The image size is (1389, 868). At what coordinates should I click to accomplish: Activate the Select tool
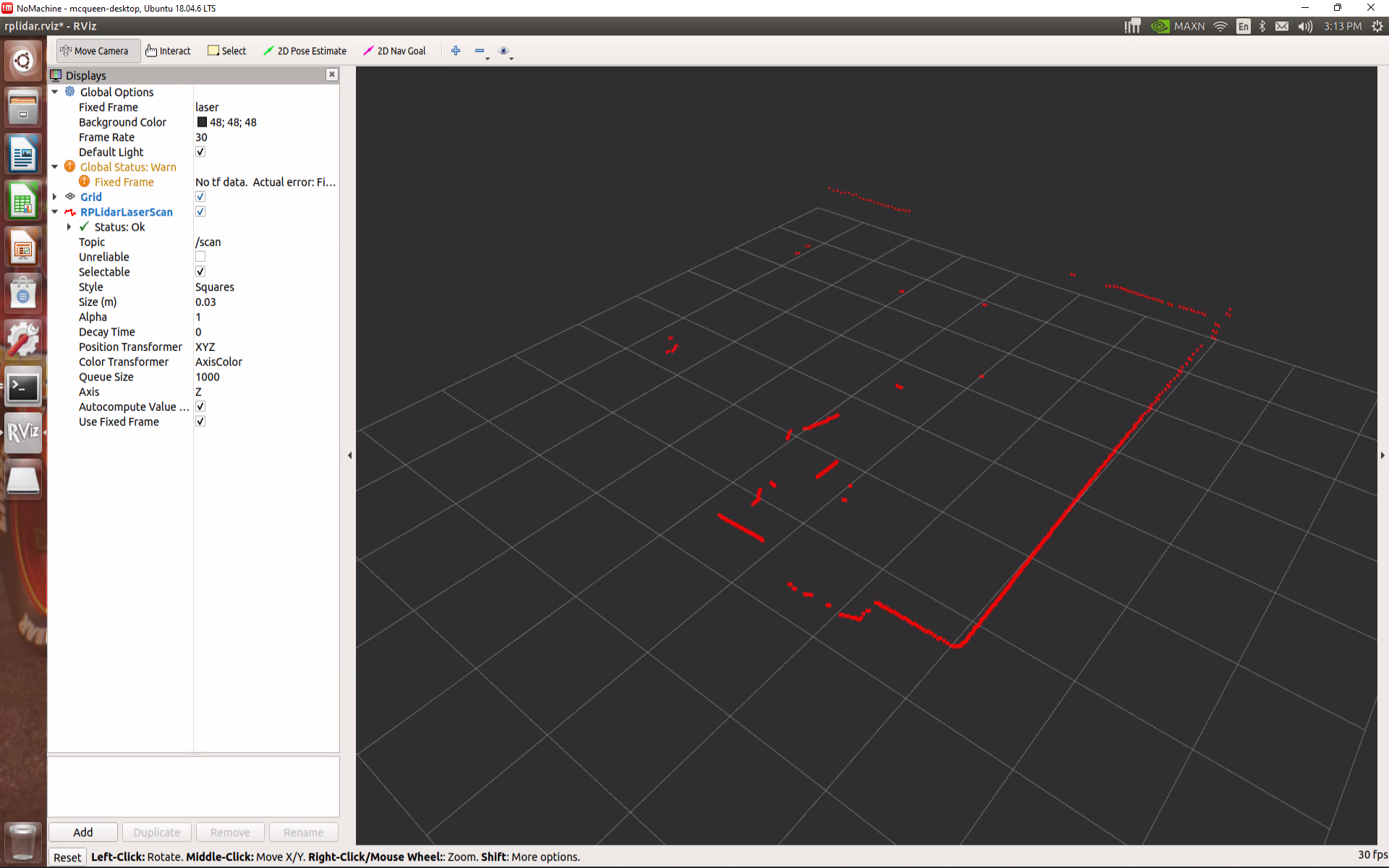point(226,51)
